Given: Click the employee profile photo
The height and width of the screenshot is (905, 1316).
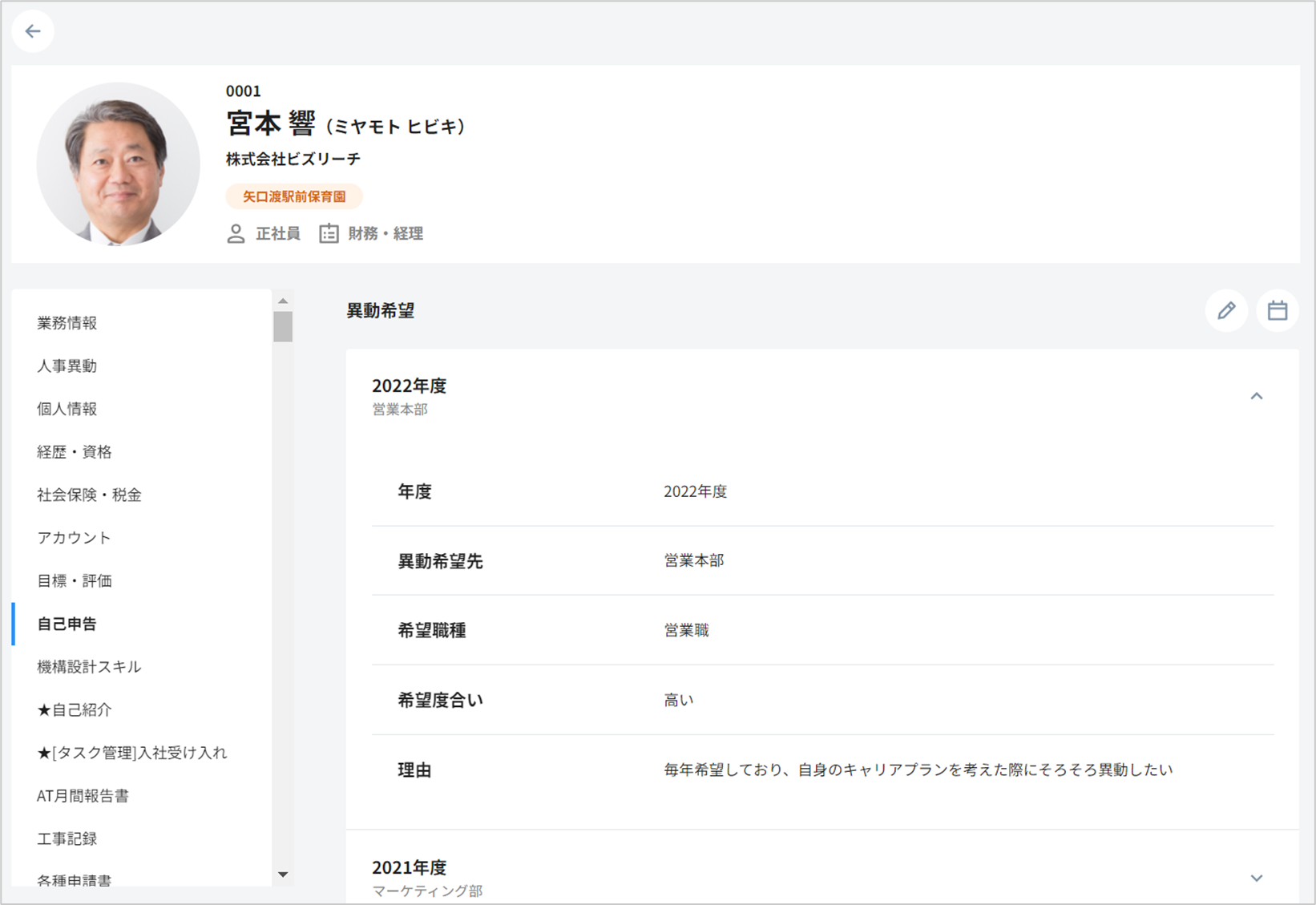Looking at the screenshot, I should pyautogui.click(x=119, y=164).
